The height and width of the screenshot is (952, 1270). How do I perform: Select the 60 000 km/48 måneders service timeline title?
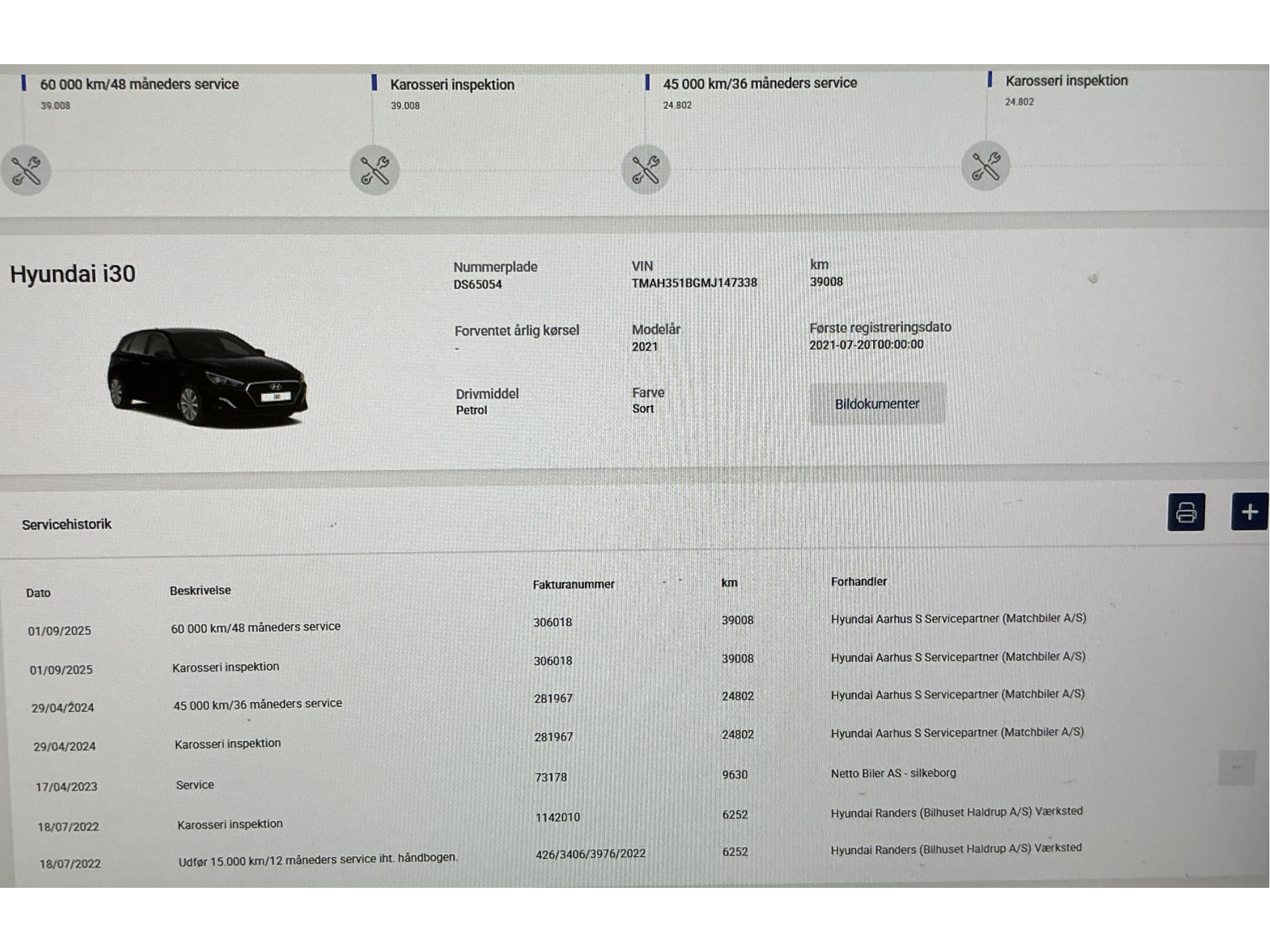[140, 84]
